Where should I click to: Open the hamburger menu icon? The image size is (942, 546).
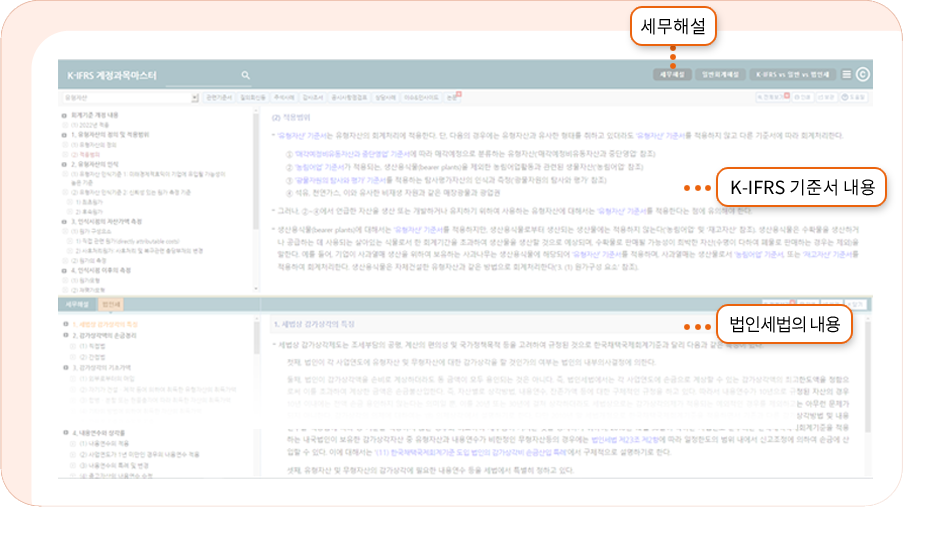point(847,74)
